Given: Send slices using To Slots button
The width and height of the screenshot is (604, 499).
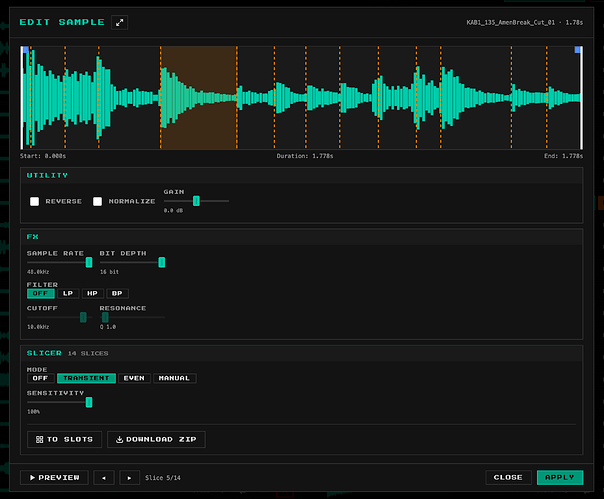Looking at the screenshot, I should (x=65, y=439).
